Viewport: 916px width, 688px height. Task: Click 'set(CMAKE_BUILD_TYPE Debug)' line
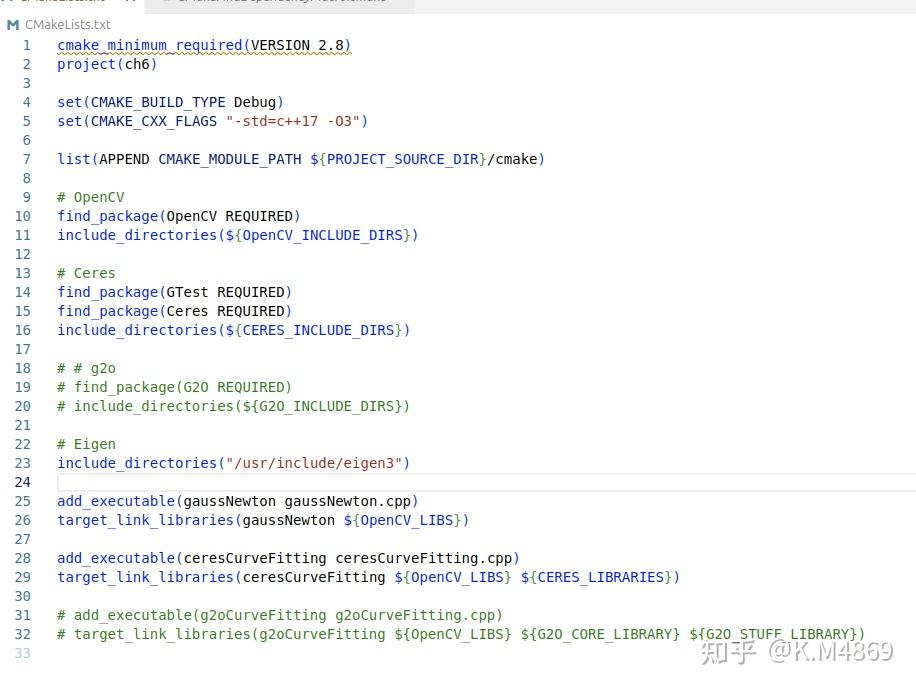[171, 102]
